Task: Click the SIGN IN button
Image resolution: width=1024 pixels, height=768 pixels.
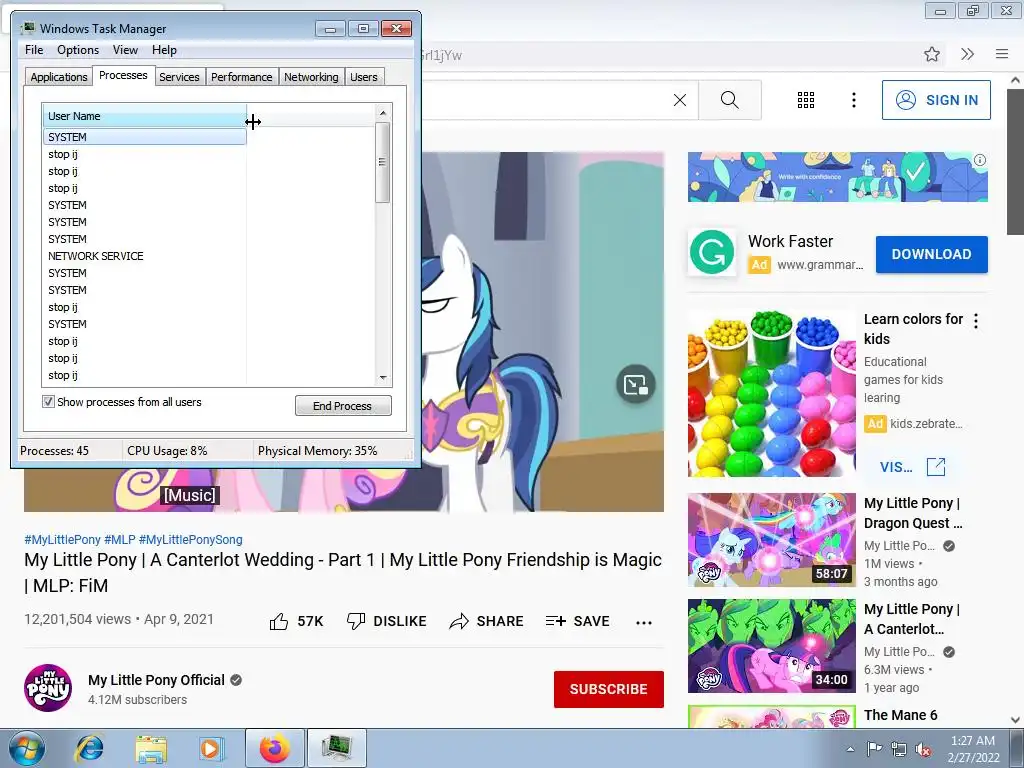Action: click(936, 100)
